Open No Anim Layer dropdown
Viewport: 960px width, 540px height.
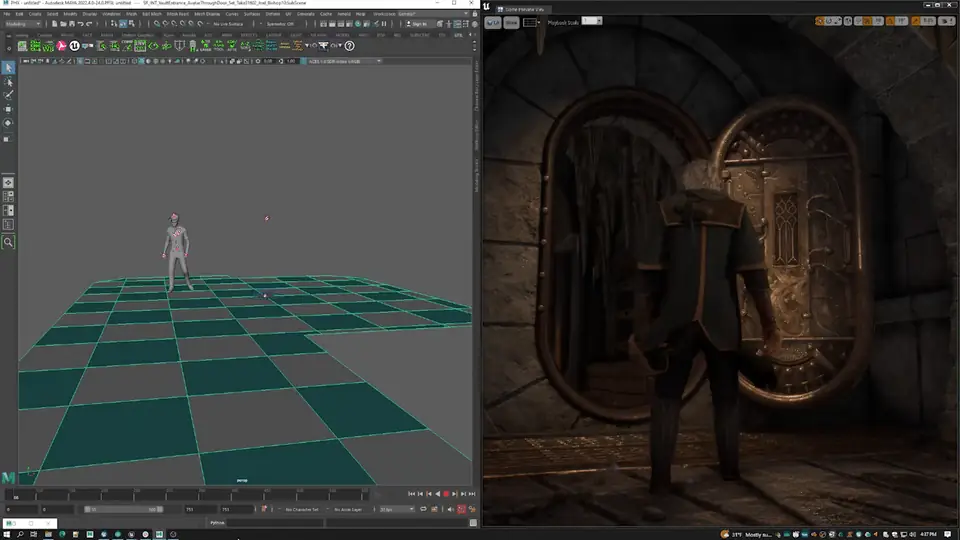tap(348, 509)
